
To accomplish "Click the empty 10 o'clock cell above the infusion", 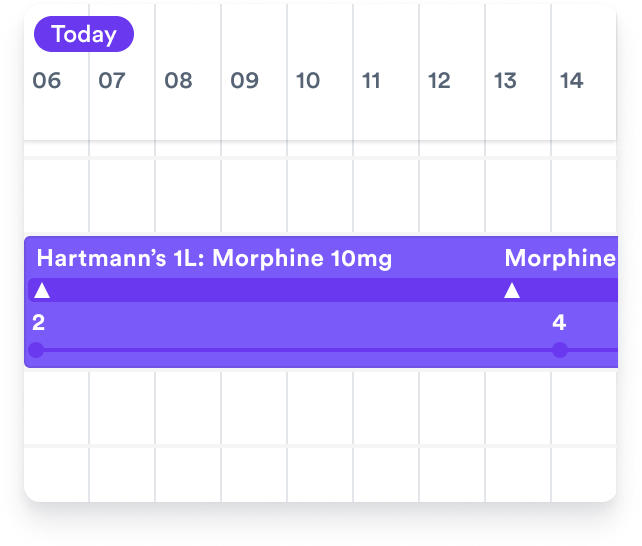I will tap(320, 196).
